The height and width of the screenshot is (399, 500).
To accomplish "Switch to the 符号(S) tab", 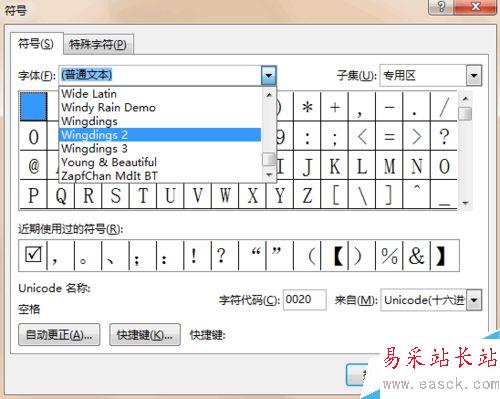I will coord(36,44).
